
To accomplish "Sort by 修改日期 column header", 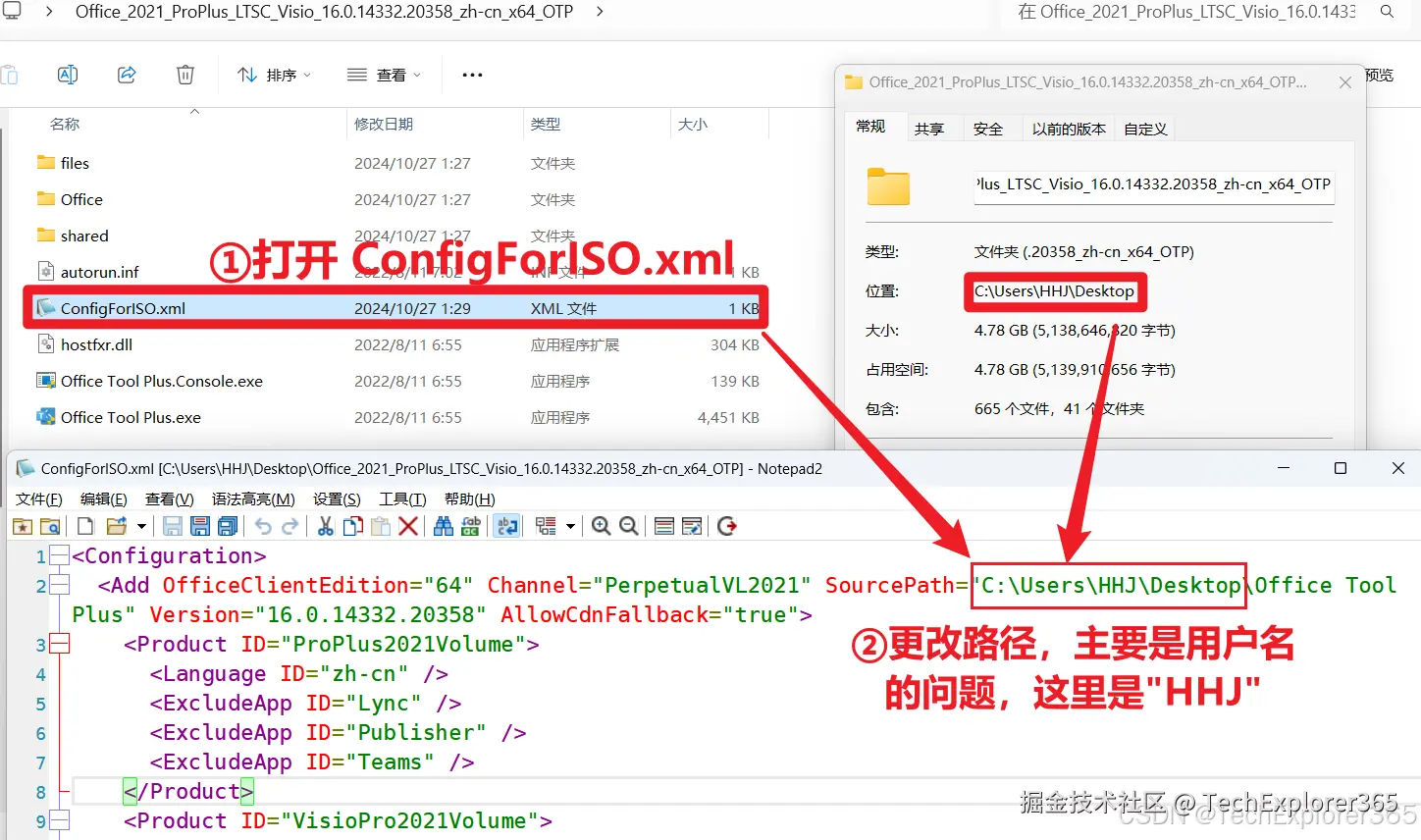I will [384, 124].
